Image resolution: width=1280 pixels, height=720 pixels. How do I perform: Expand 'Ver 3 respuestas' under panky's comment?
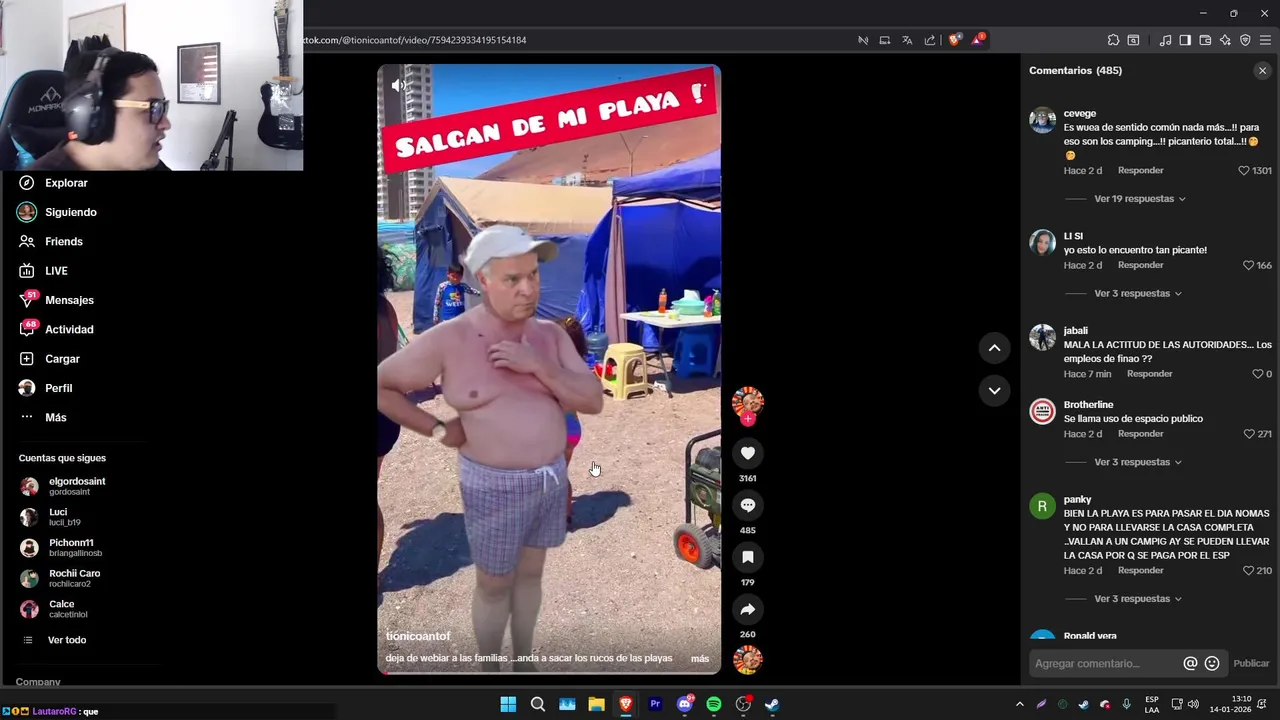click(x=1138, y=599)
